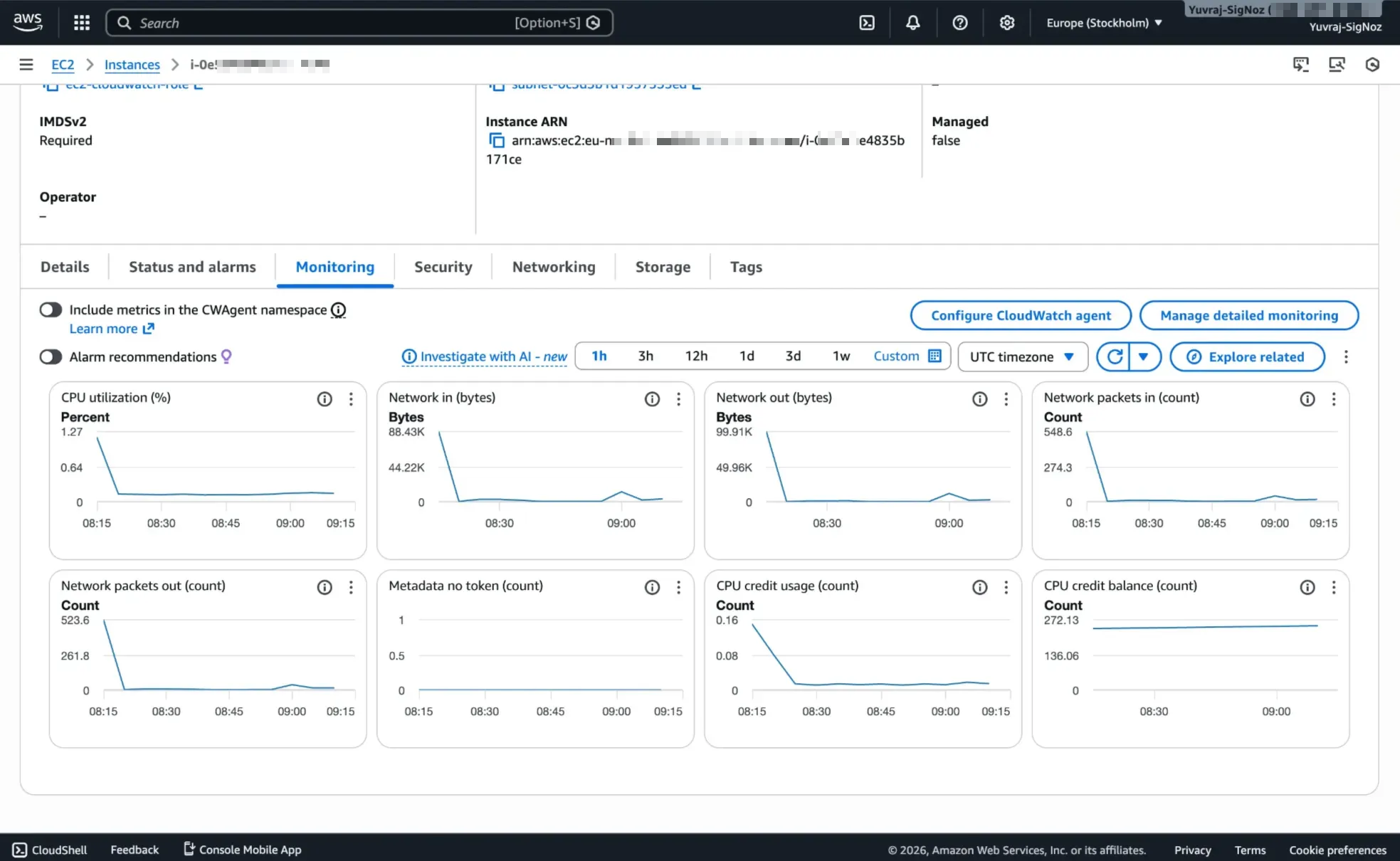Copy the Instance ARN using its copy icon
Screen dimensions: 1400x861
click(x=496, y=140)
